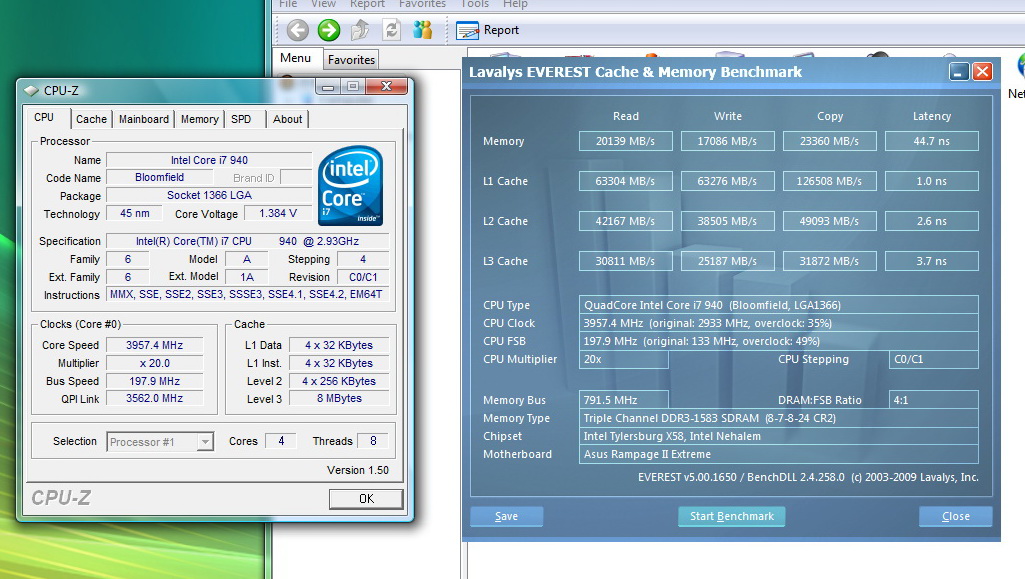
Task: Click the Memory Read value 20139 MB/s
Action: (626, 141)
